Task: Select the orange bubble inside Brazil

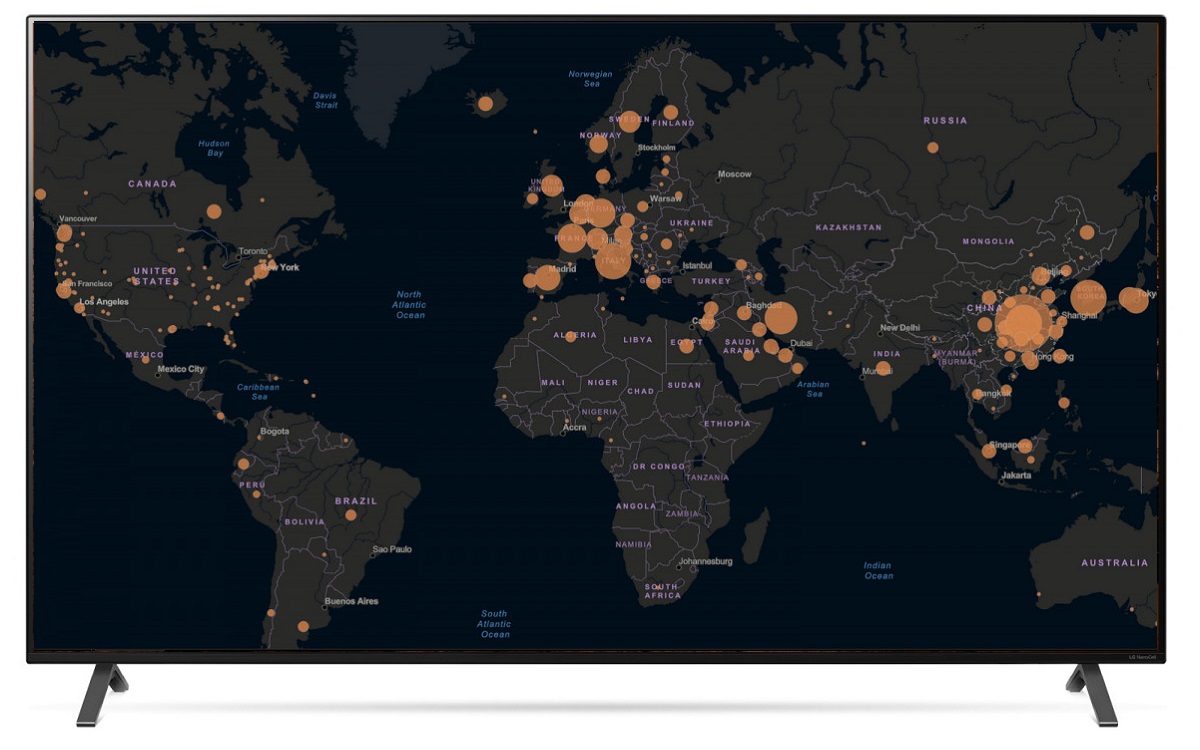Action: (351, 515)
